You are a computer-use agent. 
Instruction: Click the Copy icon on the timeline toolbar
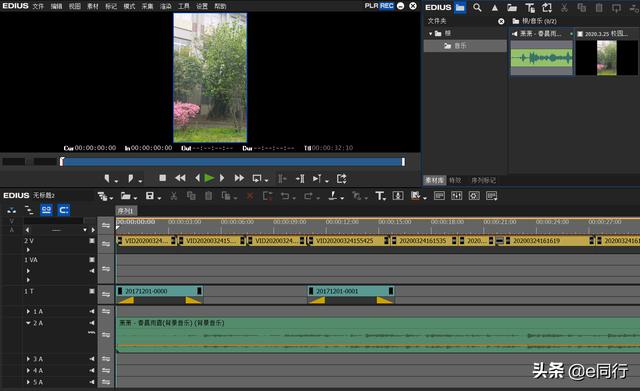point(191,196)
